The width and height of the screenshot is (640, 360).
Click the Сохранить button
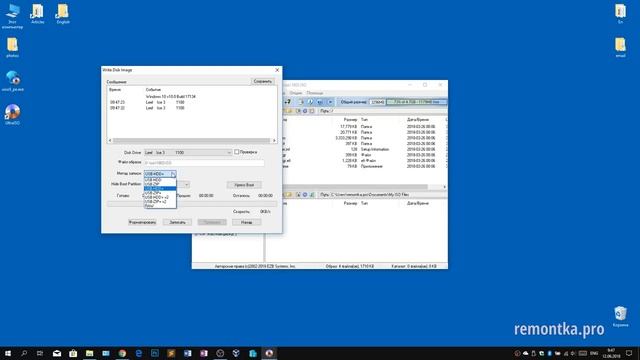point(263,81)
